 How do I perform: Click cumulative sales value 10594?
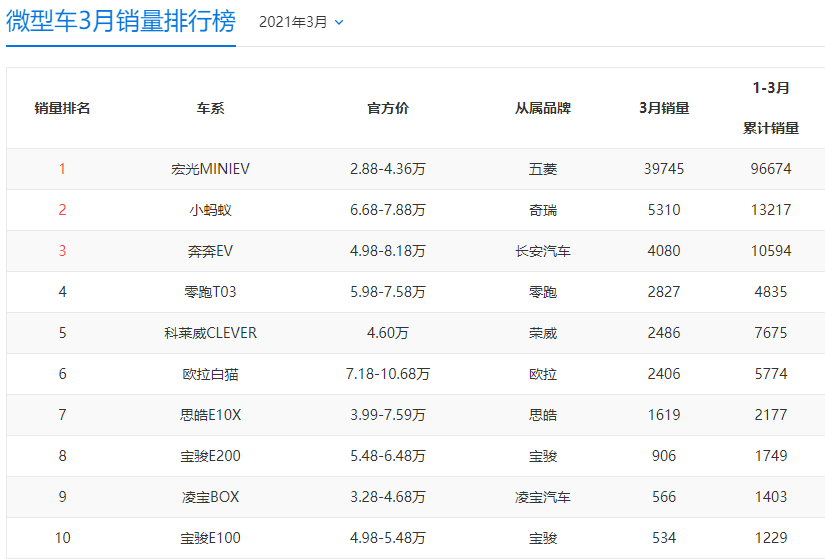[771, 251]
